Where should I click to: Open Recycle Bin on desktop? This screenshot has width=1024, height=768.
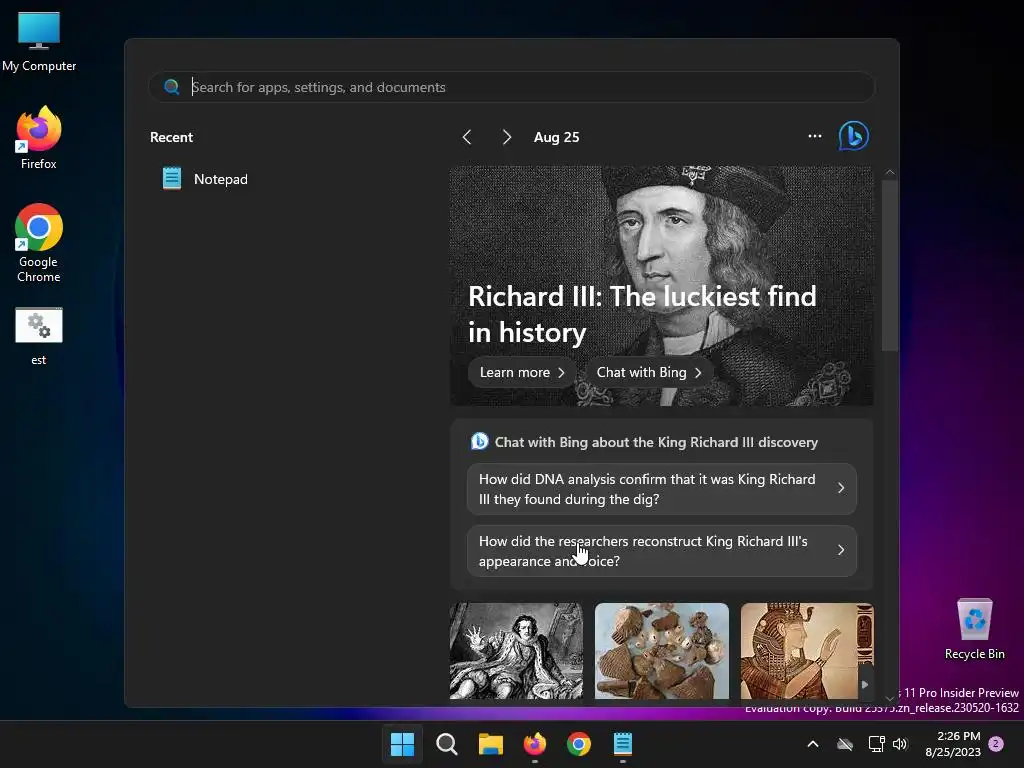[x=974, y=628]
